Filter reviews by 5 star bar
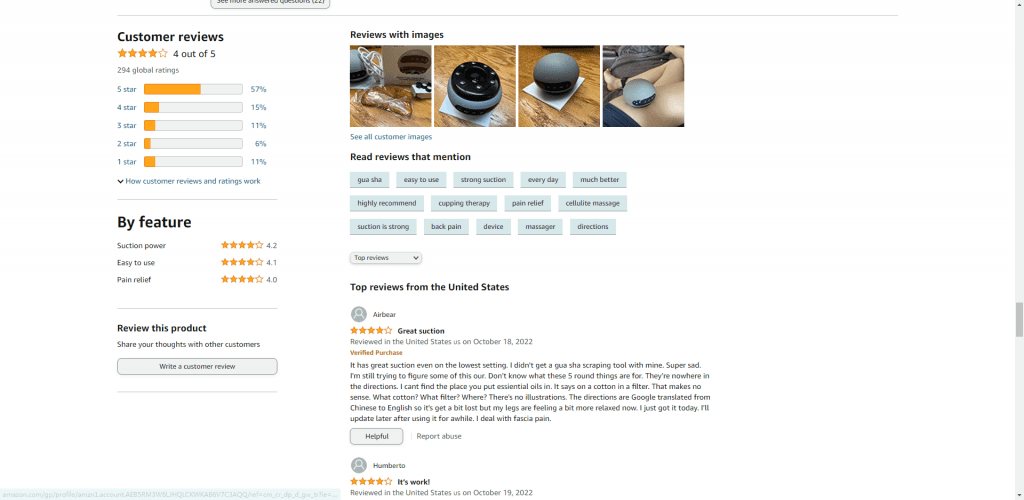Image resolution: width=1024 pixels, height=500 pixels. tap(193, 89)
